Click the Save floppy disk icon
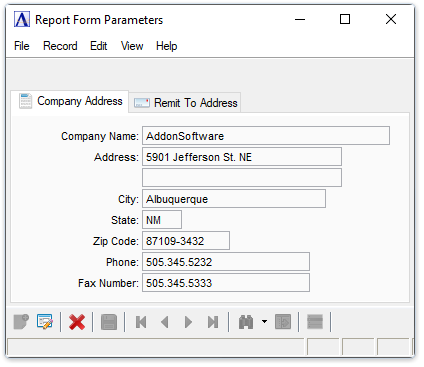Image resolution: width=424 pixels, height=367 pixels. (x=109, y=322)
